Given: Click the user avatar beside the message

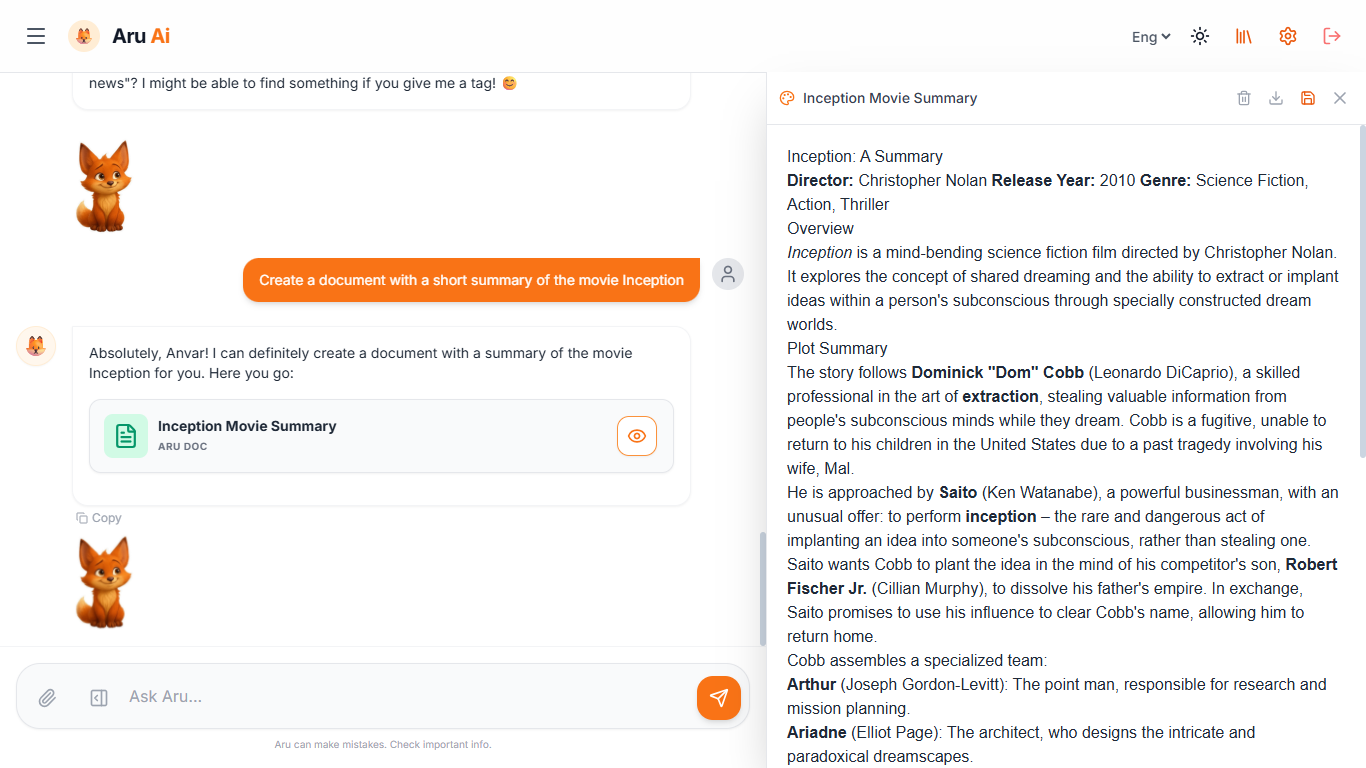Looking at the screenshot, I should coord(728,274).
